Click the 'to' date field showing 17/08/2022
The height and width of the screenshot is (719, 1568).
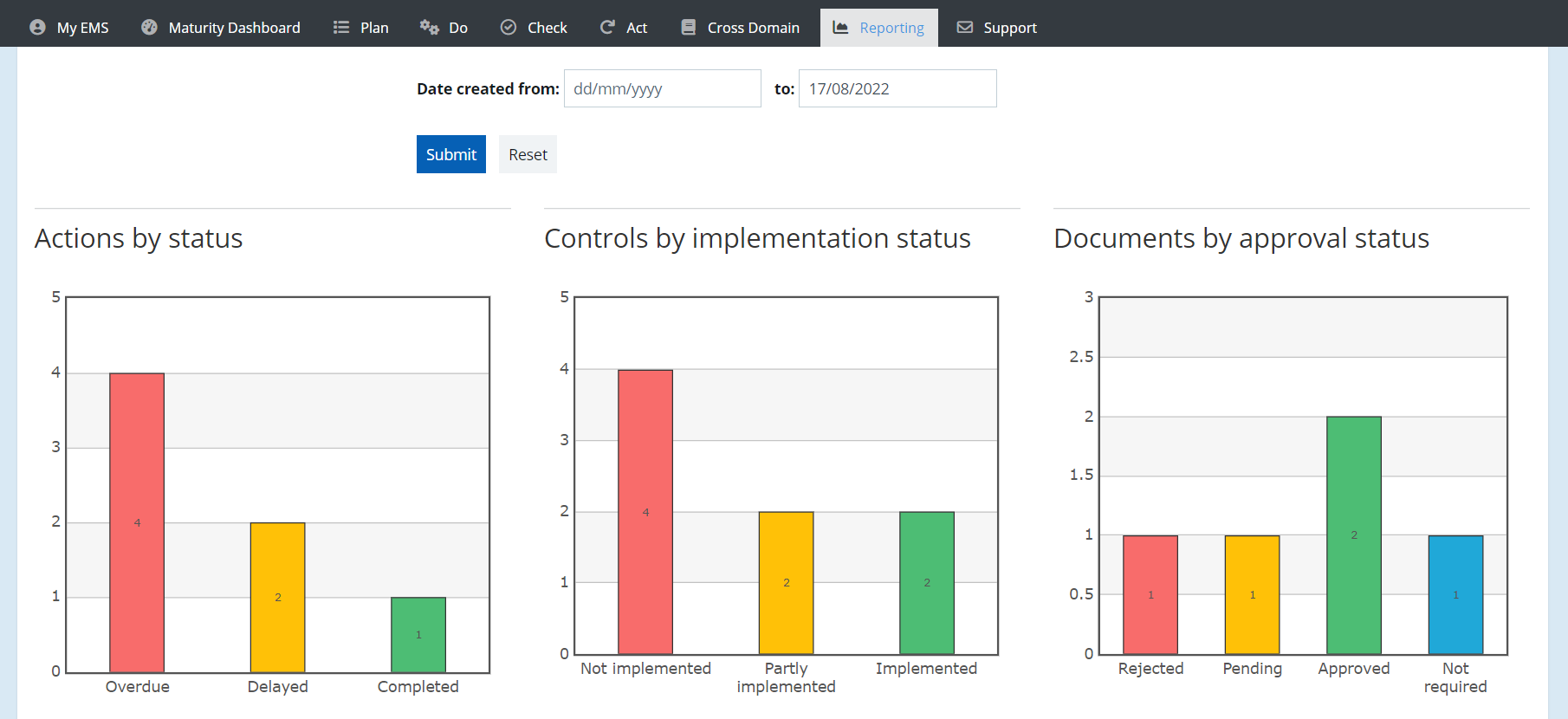tap(897, 88)
